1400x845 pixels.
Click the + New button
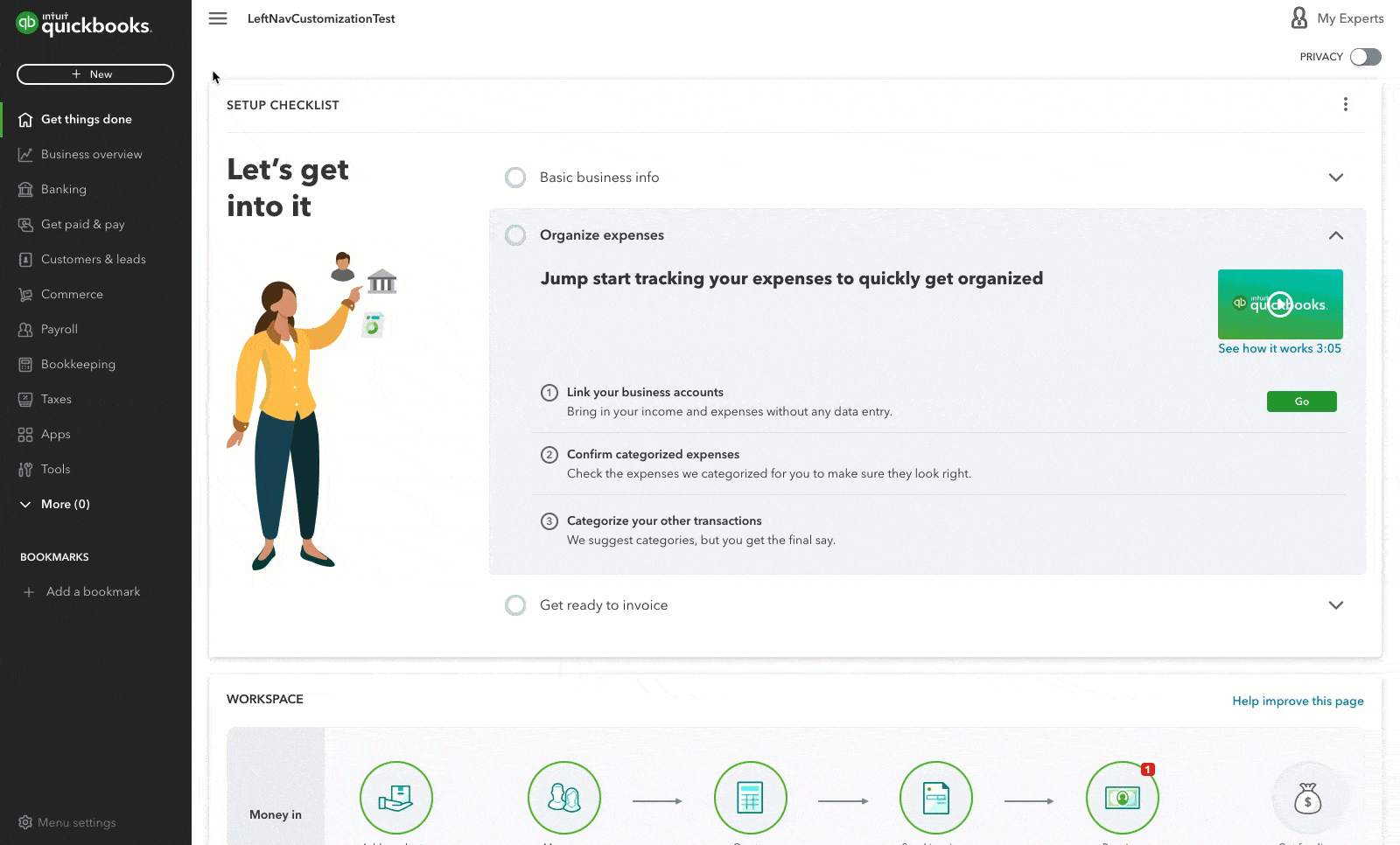(95, 74)
